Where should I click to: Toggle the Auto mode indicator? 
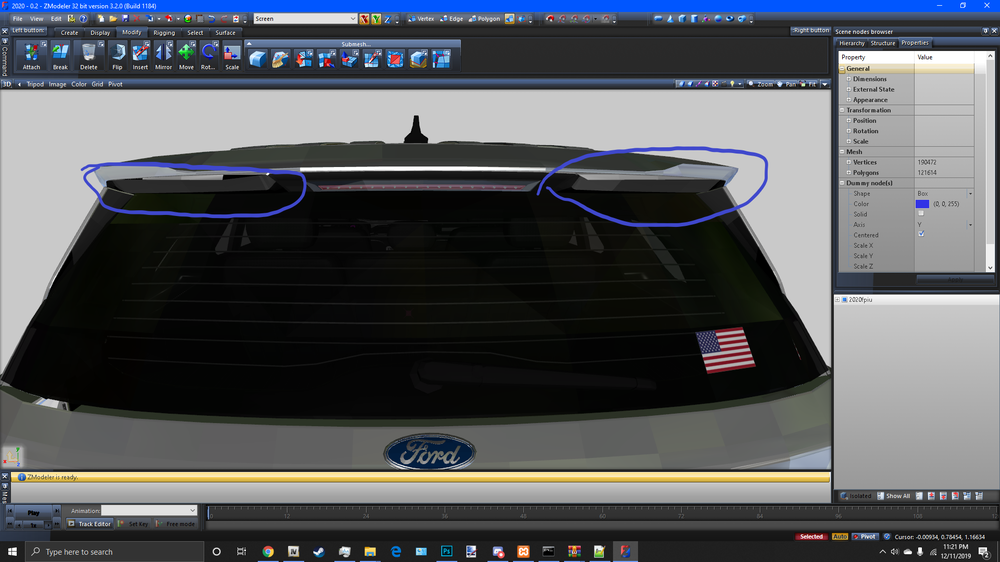coord(839,536)
